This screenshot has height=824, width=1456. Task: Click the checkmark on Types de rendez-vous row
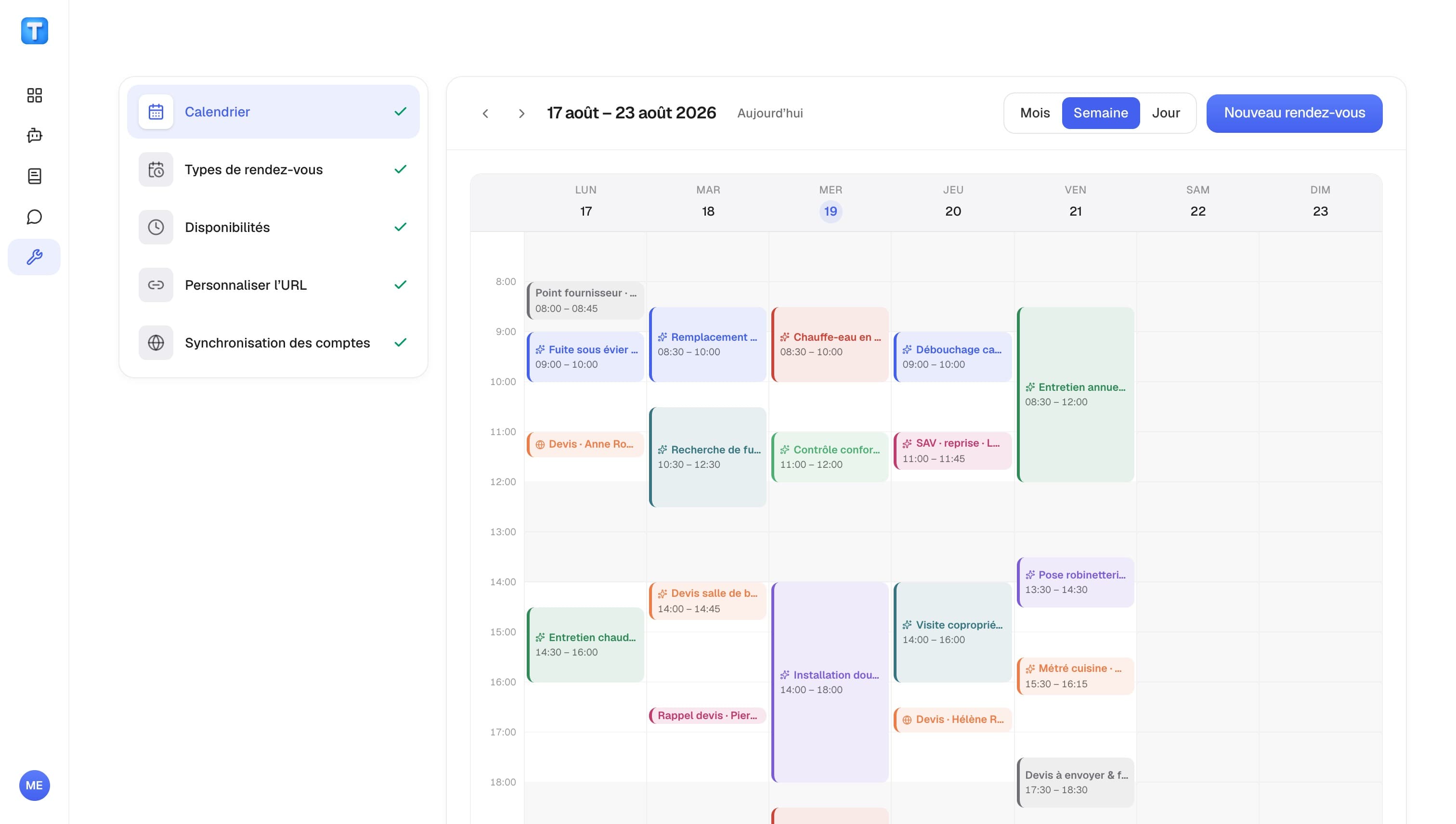pyautogui.click(x=400, y=169)
